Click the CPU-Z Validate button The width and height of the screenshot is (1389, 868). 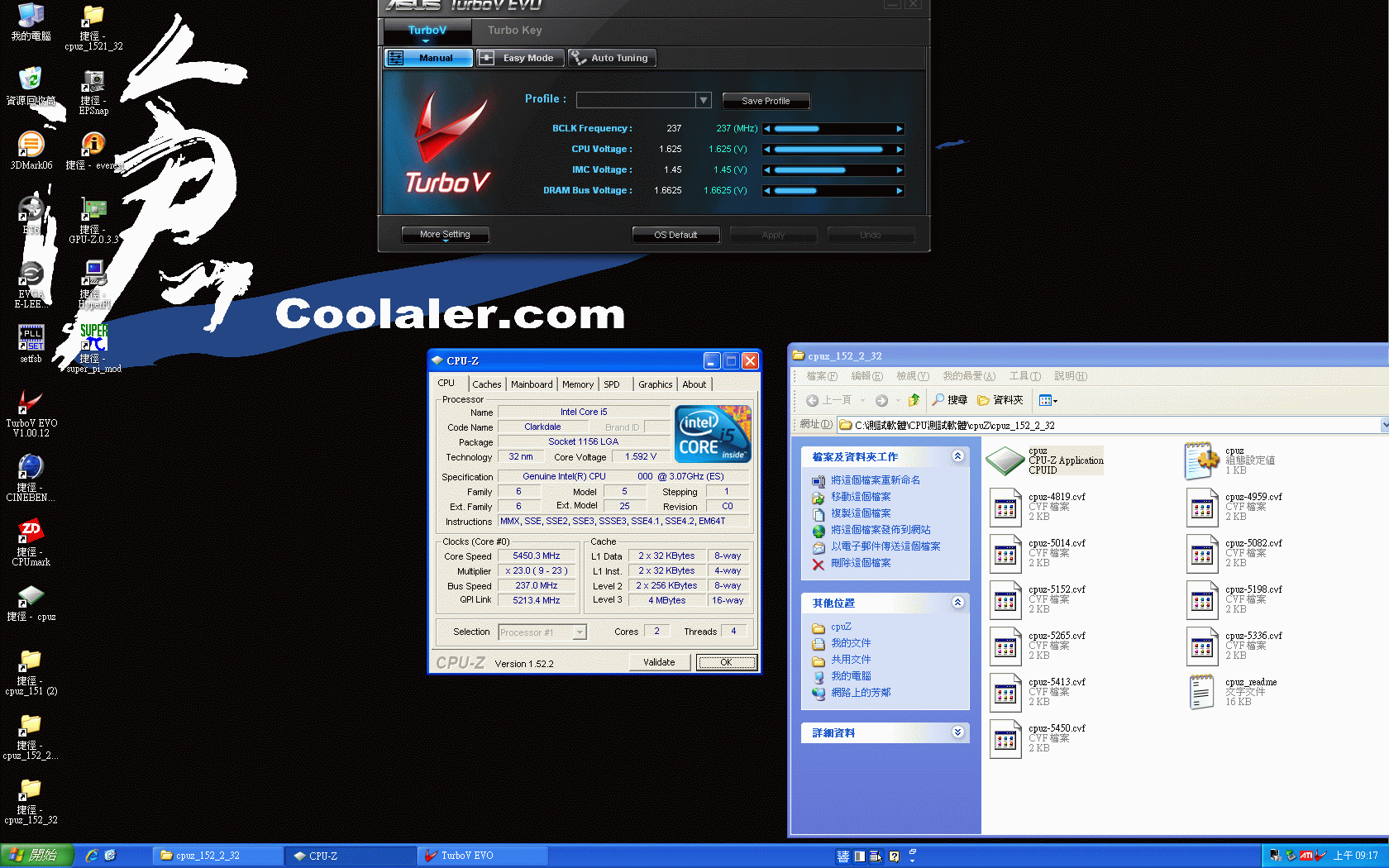point(659,662)
